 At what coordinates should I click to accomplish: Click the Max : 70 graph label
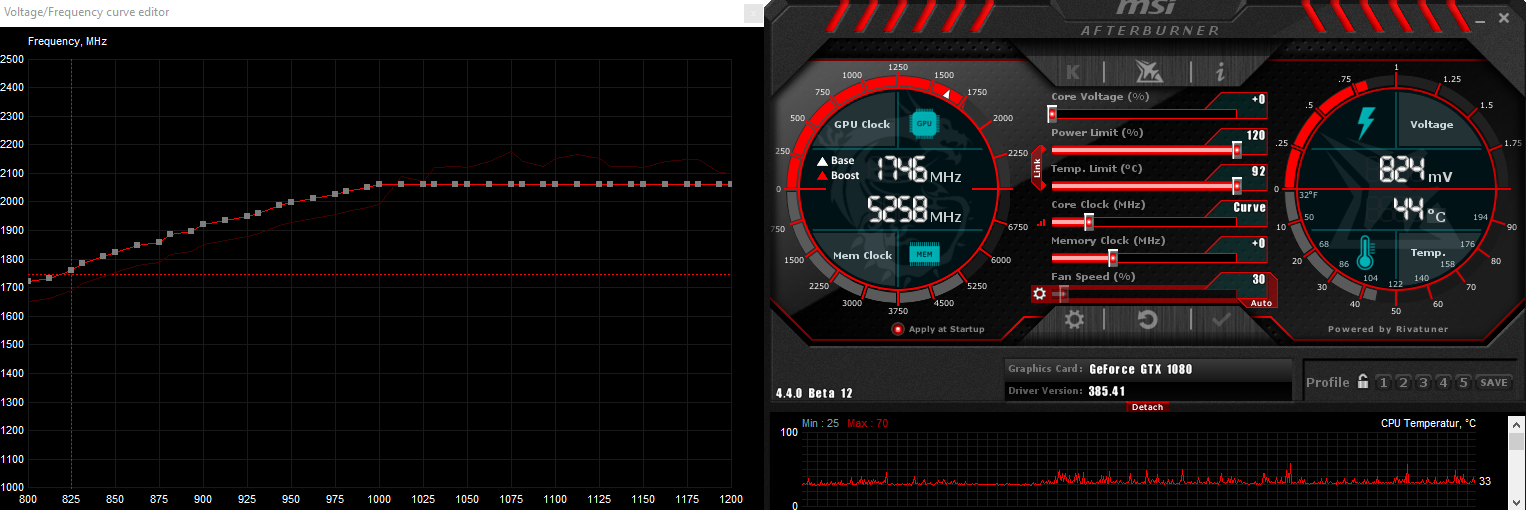pyautogui.click(x=867, y=424)
